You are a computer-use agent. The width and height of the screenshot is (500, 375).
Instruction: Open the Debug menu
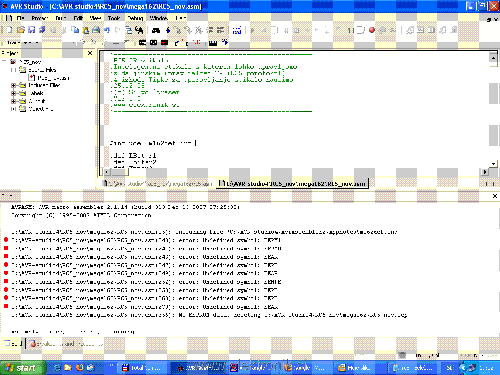(x=135, y=18)
